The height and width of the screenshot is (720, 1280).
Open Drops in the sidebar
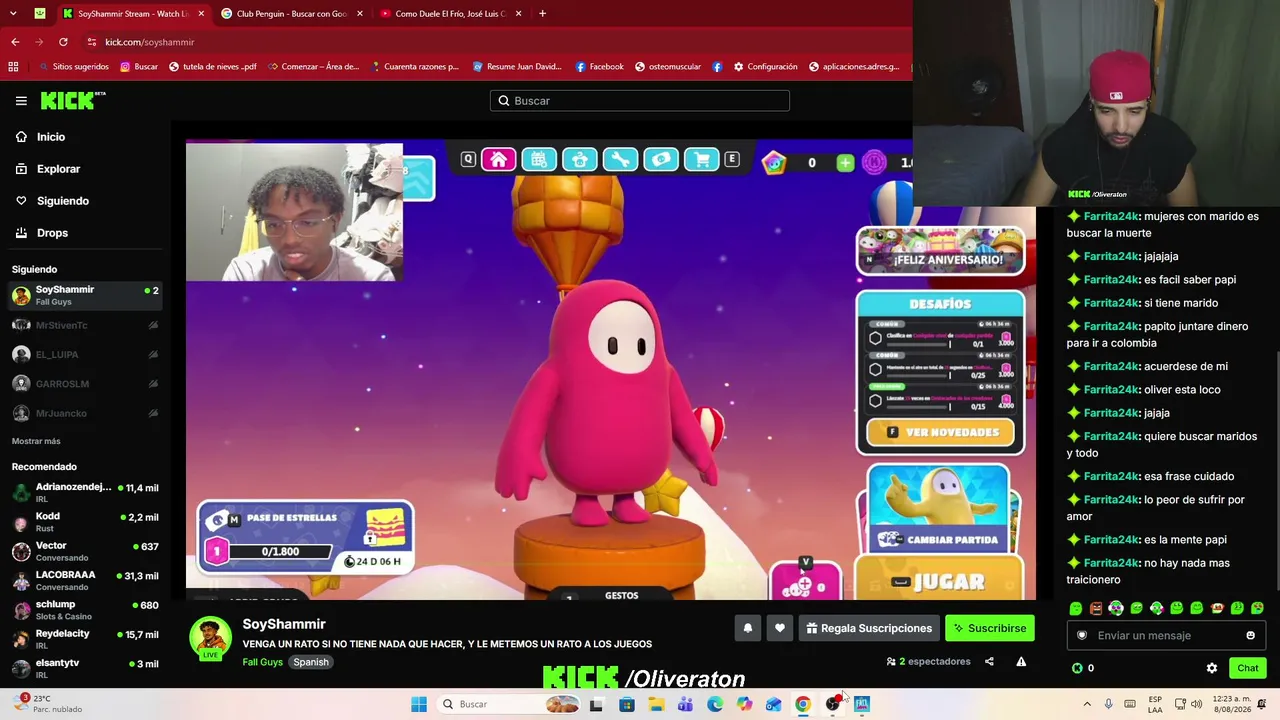[x=52, y=233]
